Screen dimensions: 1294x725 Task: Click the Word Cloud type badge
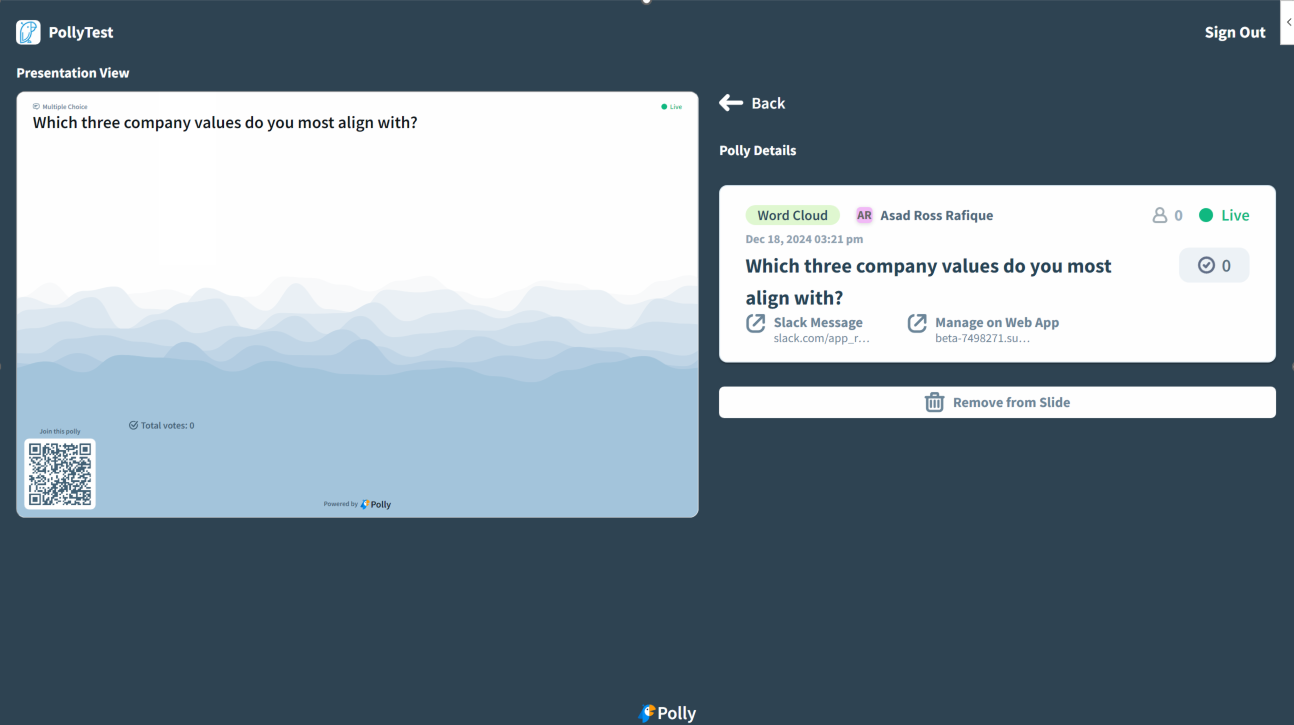coord(792,214)
